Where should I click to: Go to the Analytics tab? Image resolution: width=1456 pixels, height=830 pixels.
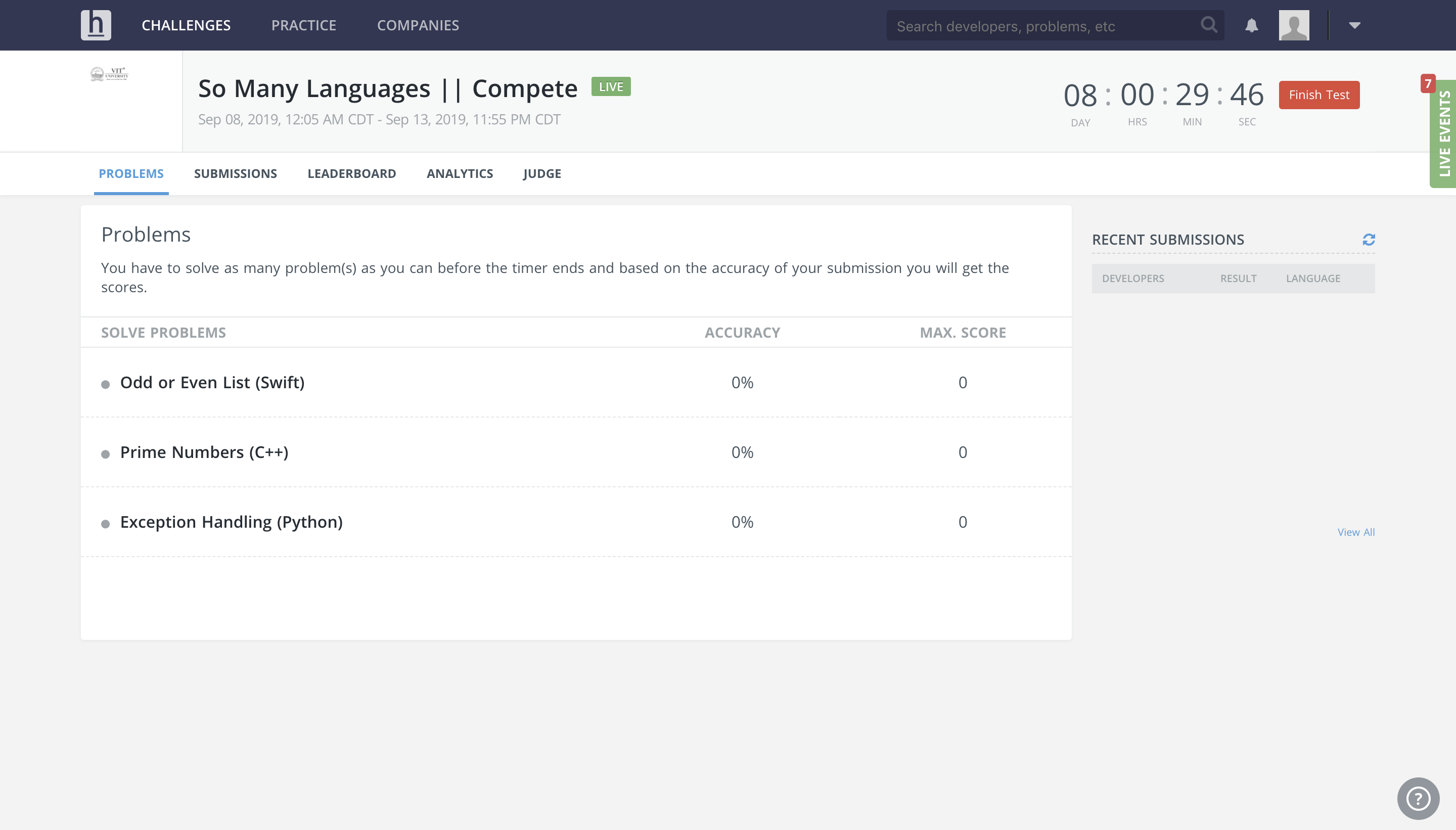pyautogui.click(x=460, y=173)
